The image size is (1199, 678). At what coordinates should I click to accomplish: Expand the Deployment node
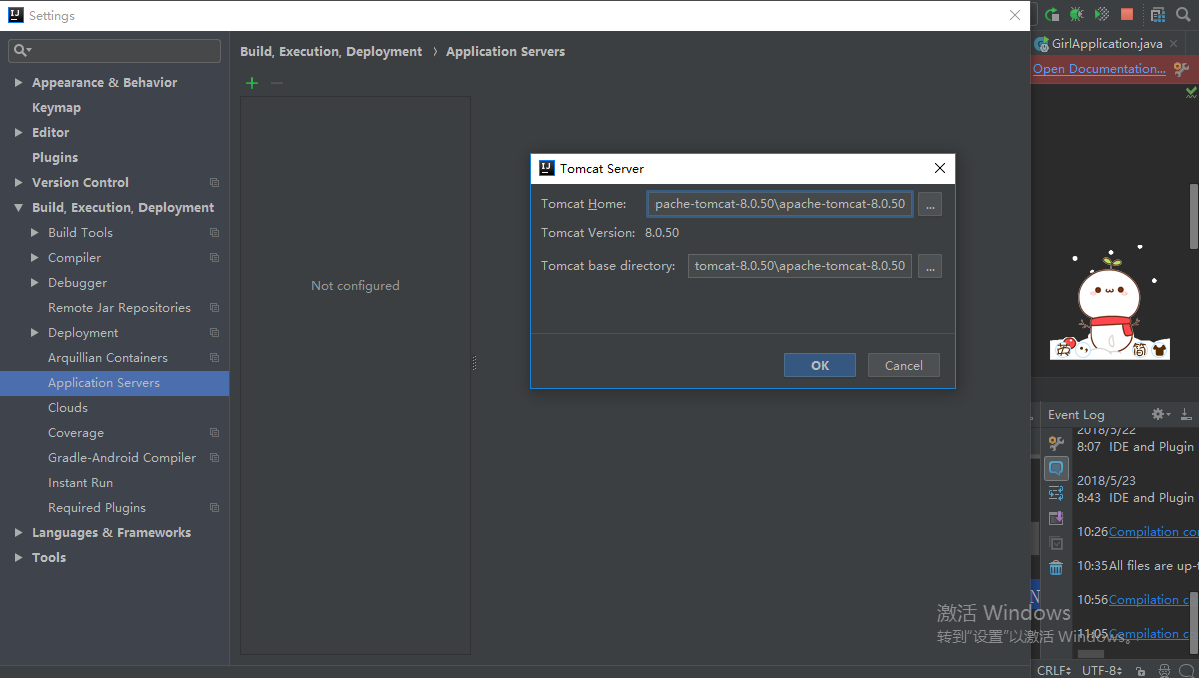click(34, 333)
